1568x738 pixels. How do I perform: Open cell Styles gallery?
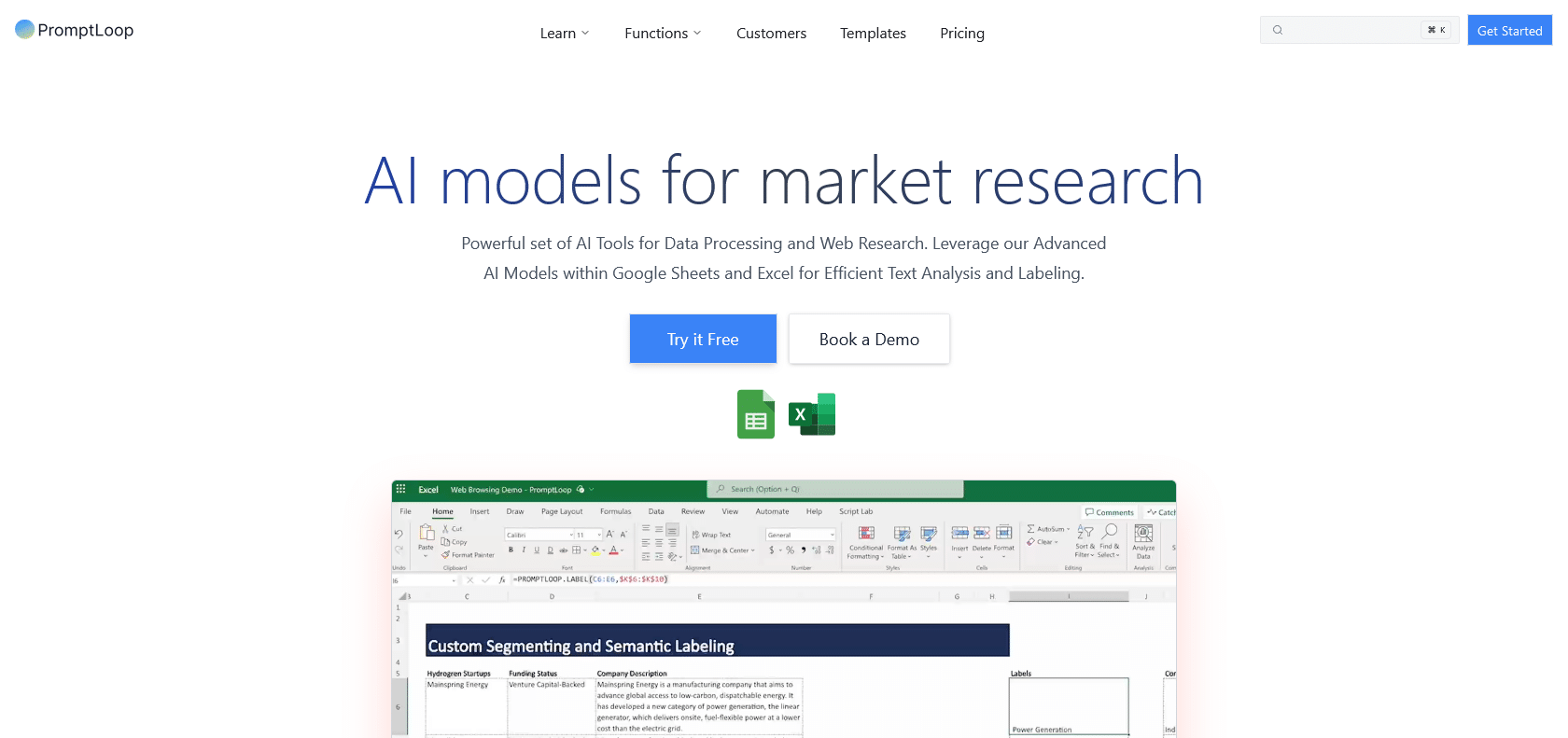pos(929,541)
